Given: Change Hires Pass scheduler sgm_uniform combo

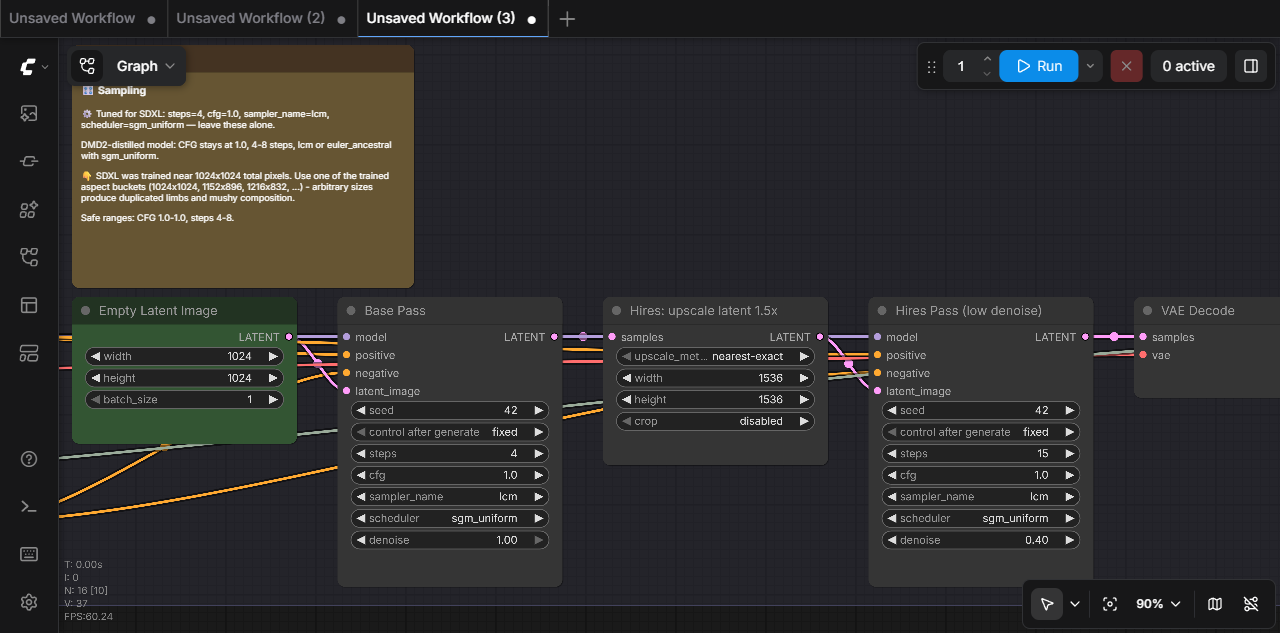Looking at the screenshot, I should coord(982,518).
